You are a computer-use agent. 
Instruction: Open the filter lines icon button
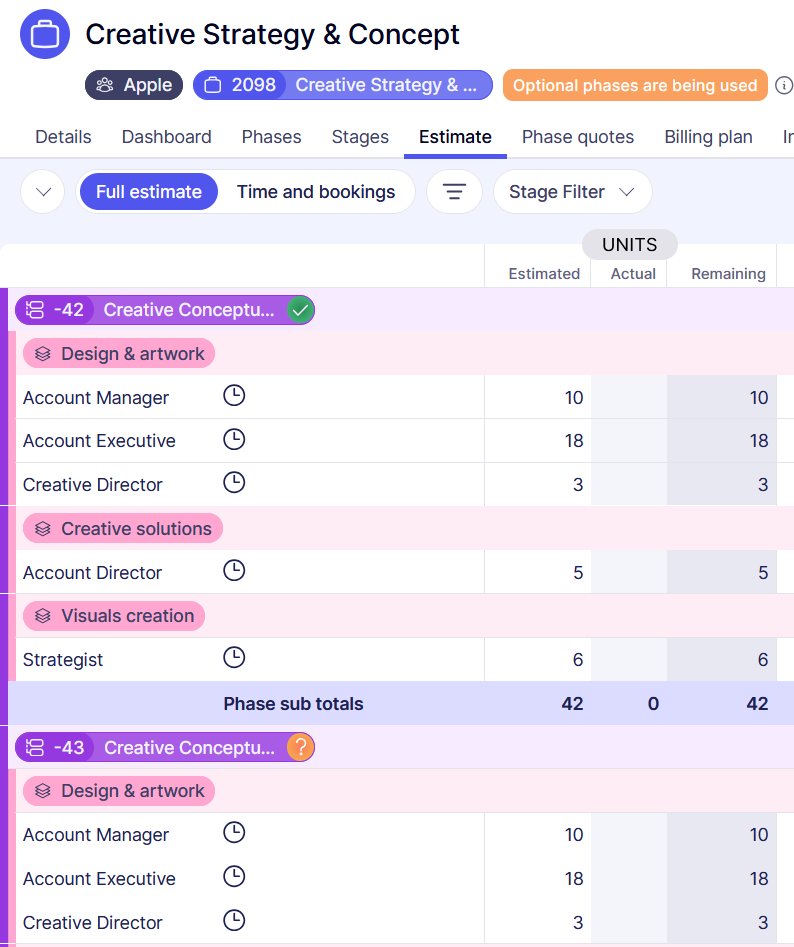coord(455,192)
